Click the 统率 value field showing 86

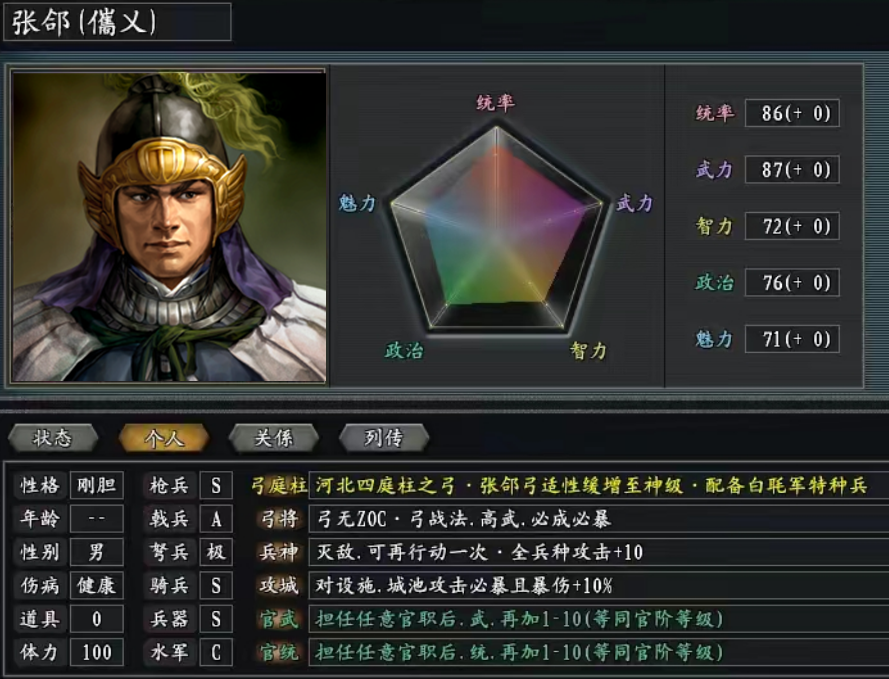click(x=792, y=113)
